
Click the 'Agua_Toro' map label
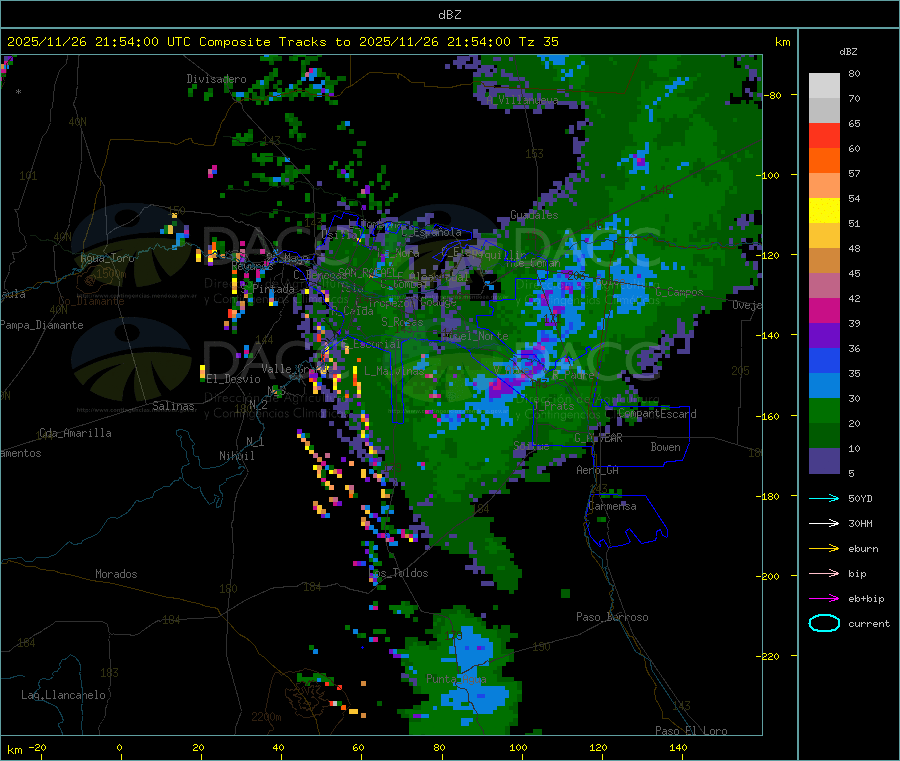tap(107, 258)
